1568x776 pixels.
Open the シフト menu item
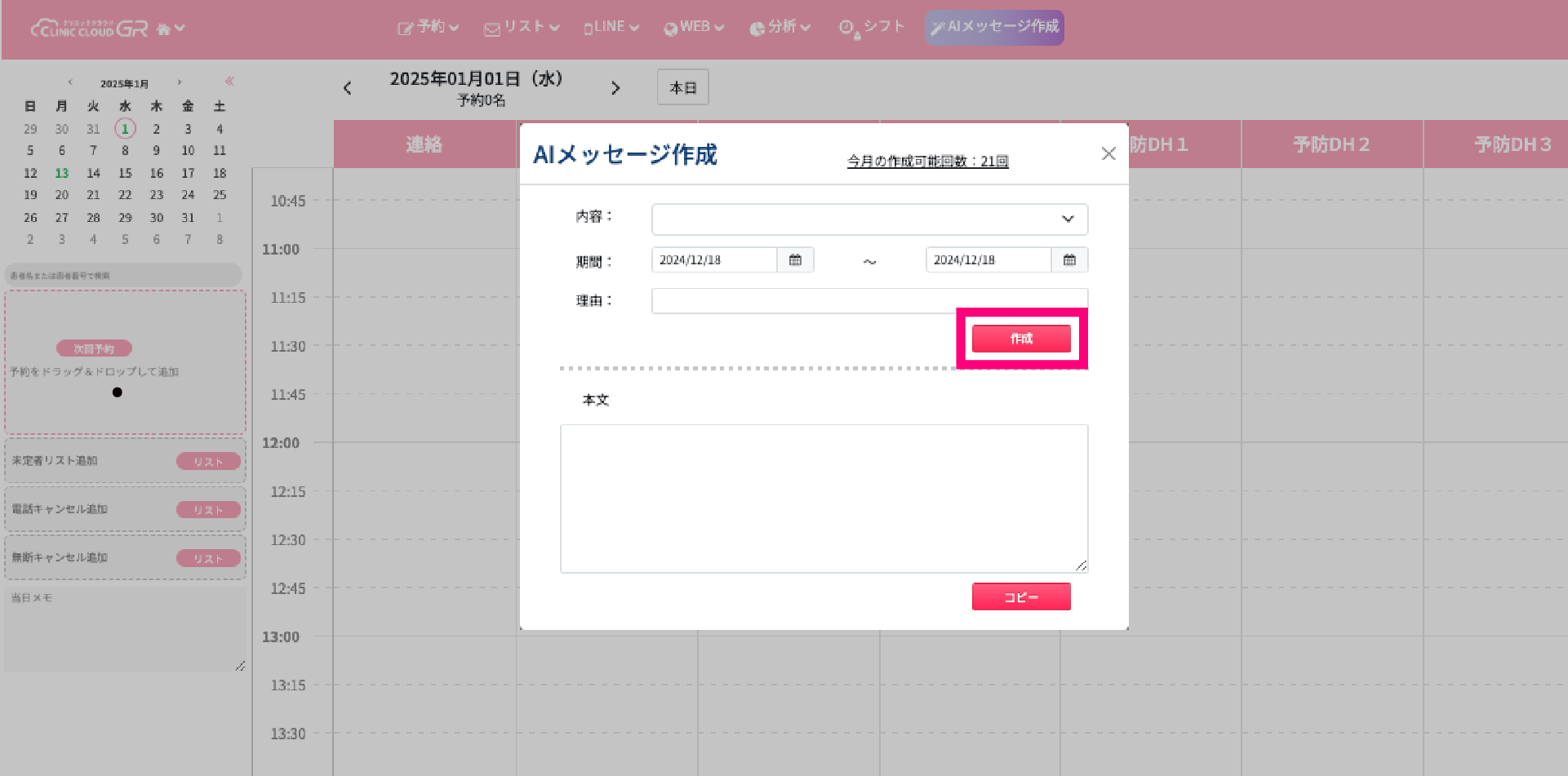873,28
